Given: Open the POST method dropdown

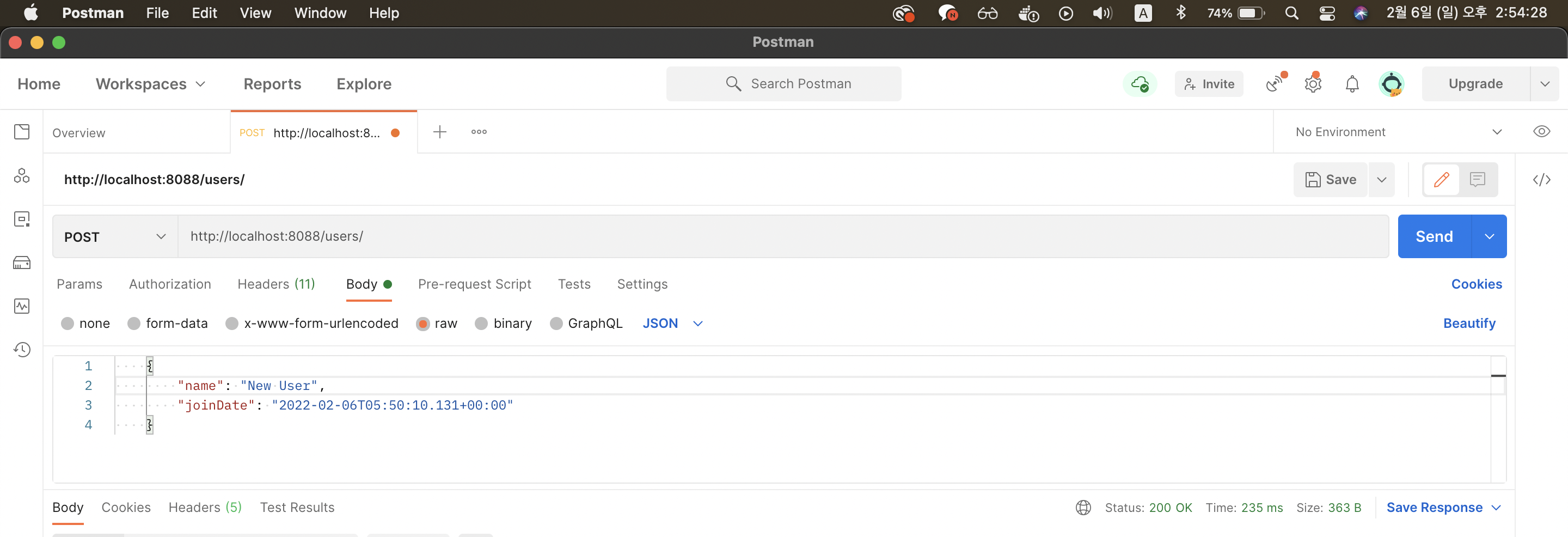Looking at the screenshot, I should pos(115,236).
